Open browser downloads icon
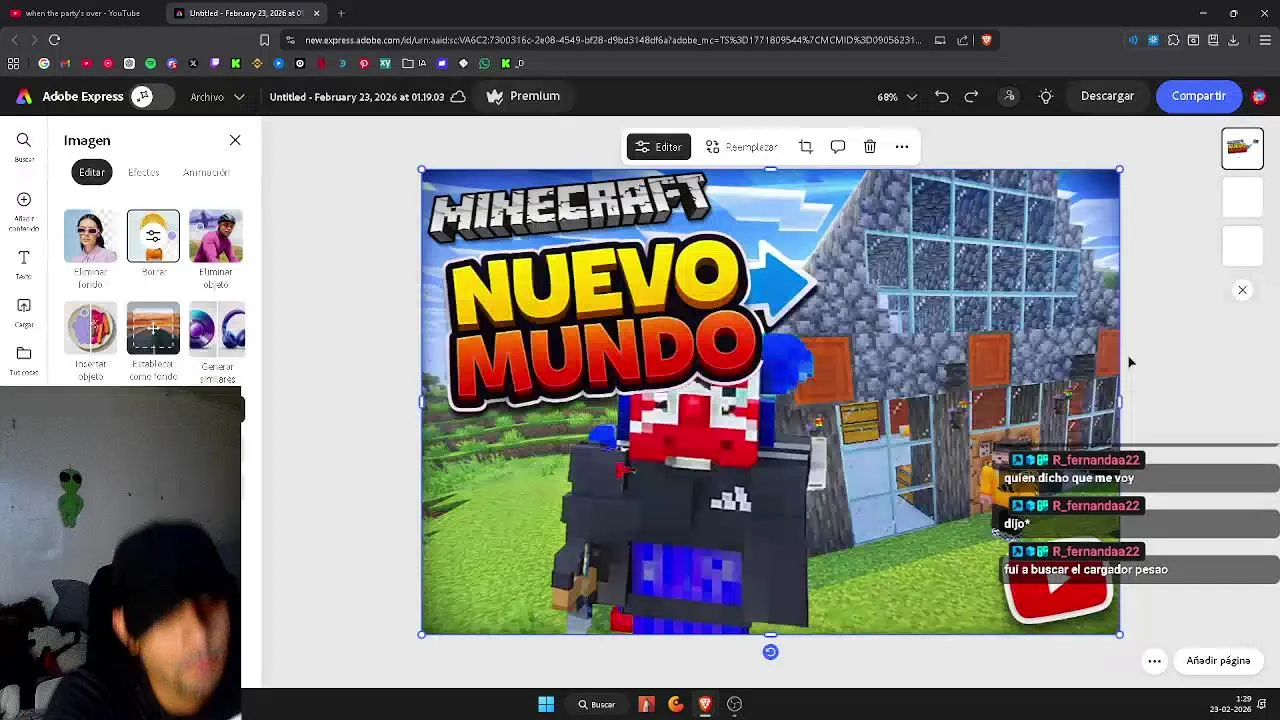Image resolution: width=1280 pixels, height=720 pixels. click(x=1233, y=40)
